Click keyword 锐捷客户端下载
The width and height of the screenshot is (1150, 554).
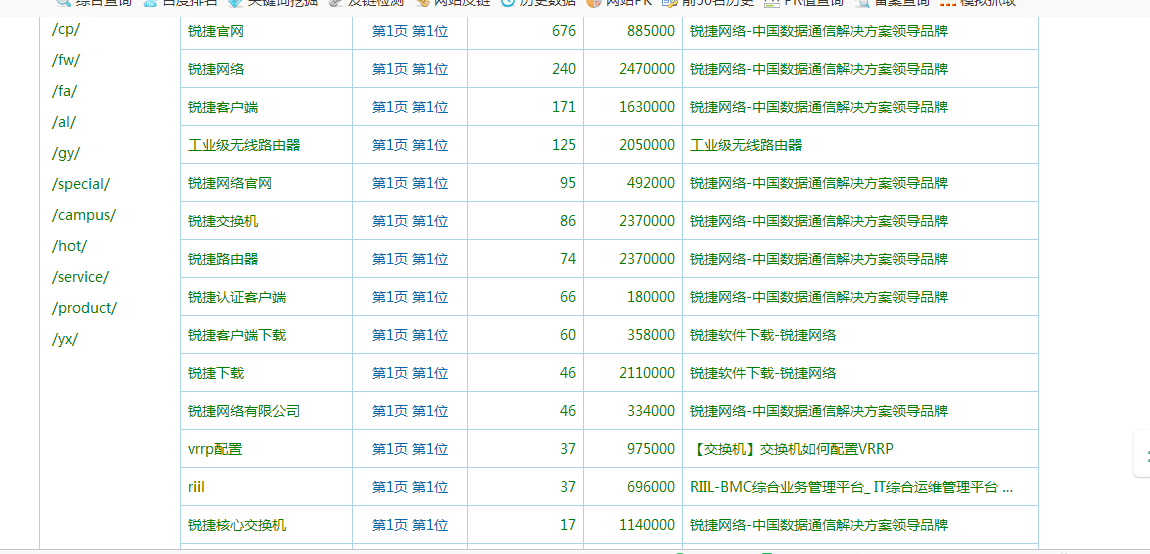point(237,335)
